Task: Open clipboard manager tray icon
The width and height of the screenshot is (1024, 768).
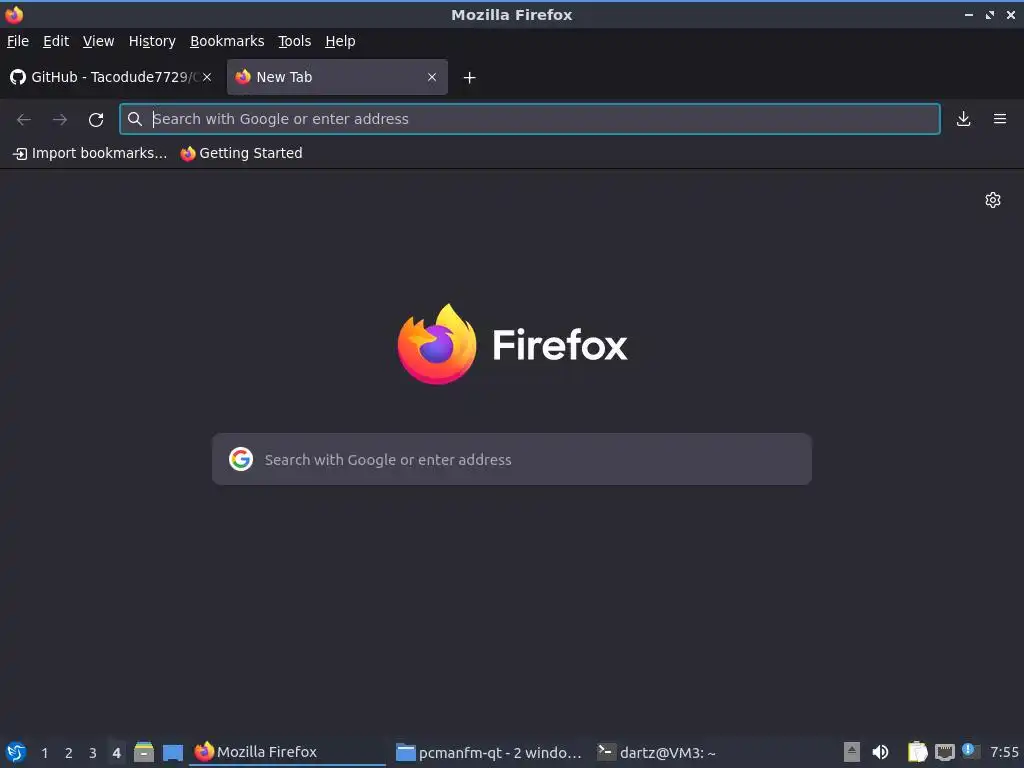Action: [x=918, y=752]
